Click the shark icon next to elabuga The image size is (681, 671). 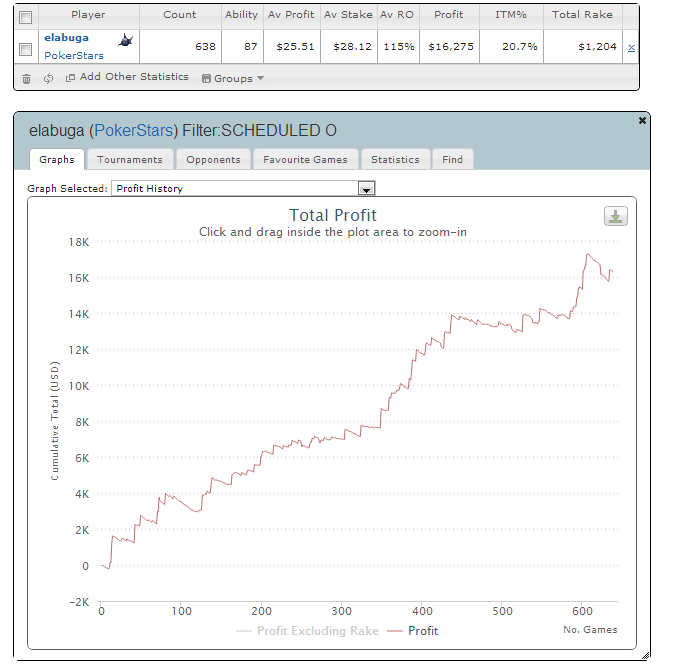[x=126, y=40]
